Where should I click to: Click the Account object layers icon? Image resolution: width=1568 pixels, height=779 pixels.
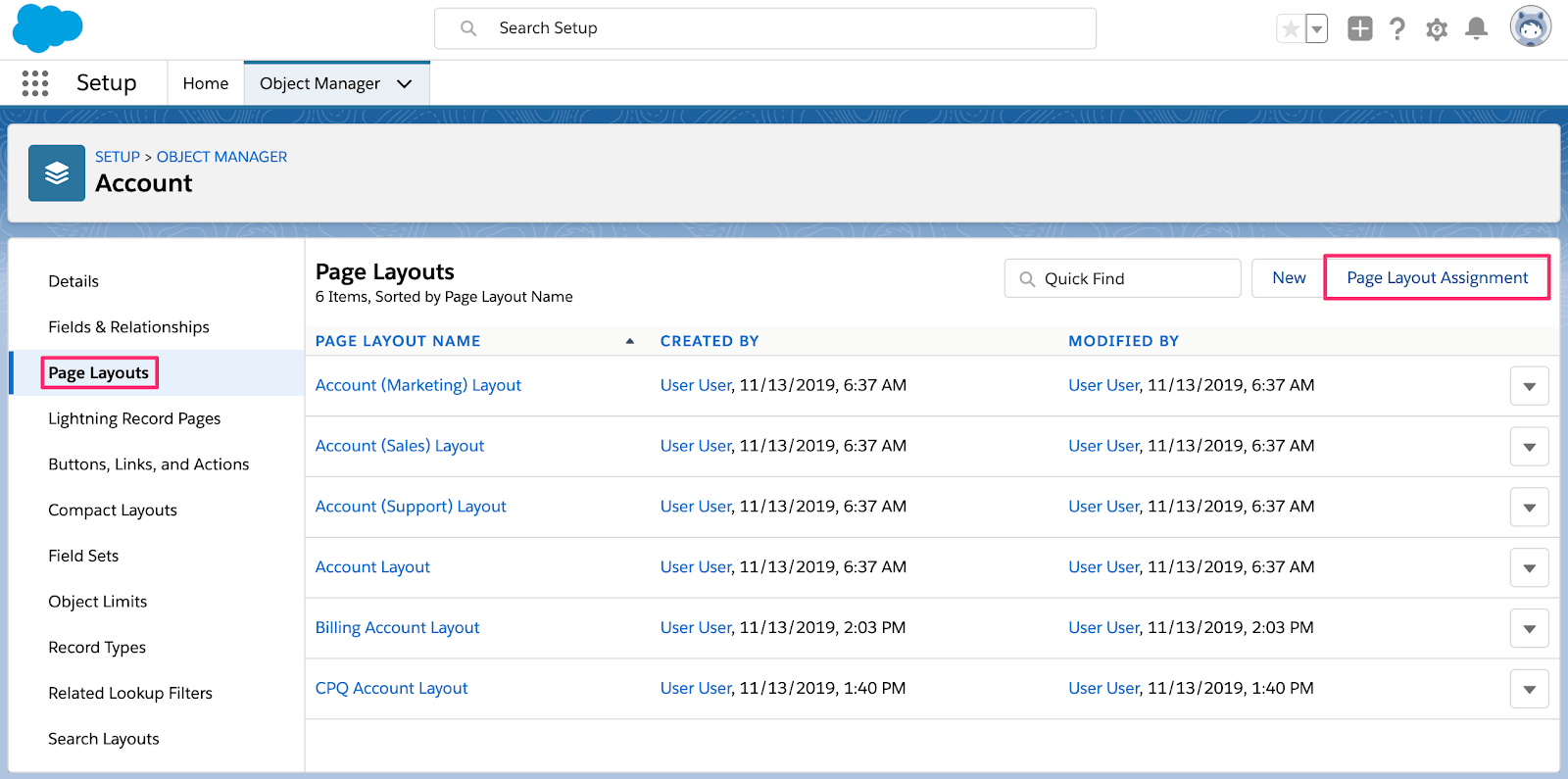(x=57, y=173)
